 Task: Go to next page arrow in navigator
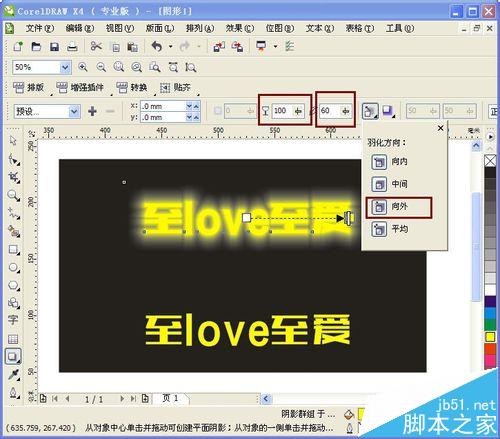click(x=122, y=398)
